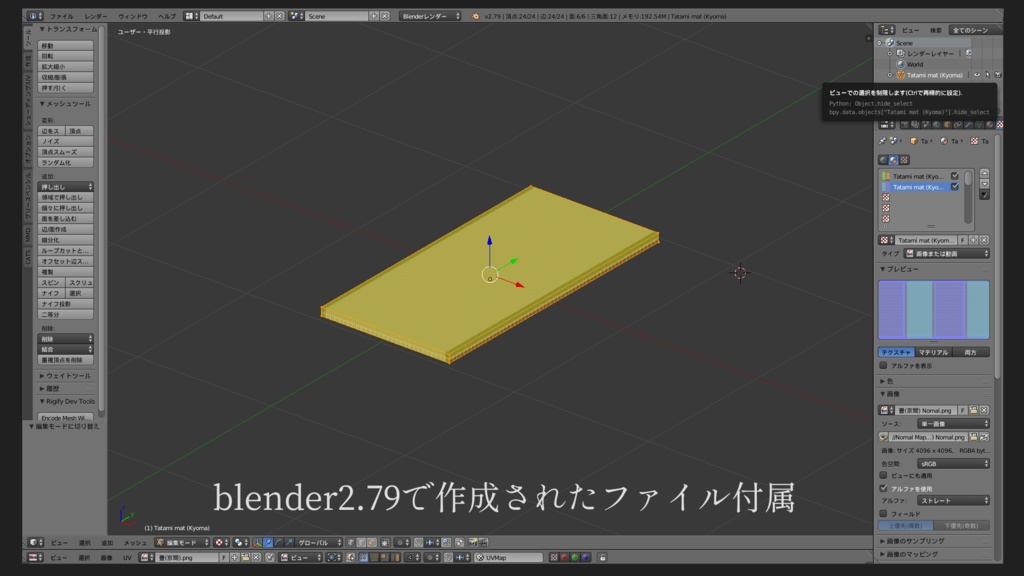
Task: Collapse the プレビュー panel
Action: coord(899,269)
